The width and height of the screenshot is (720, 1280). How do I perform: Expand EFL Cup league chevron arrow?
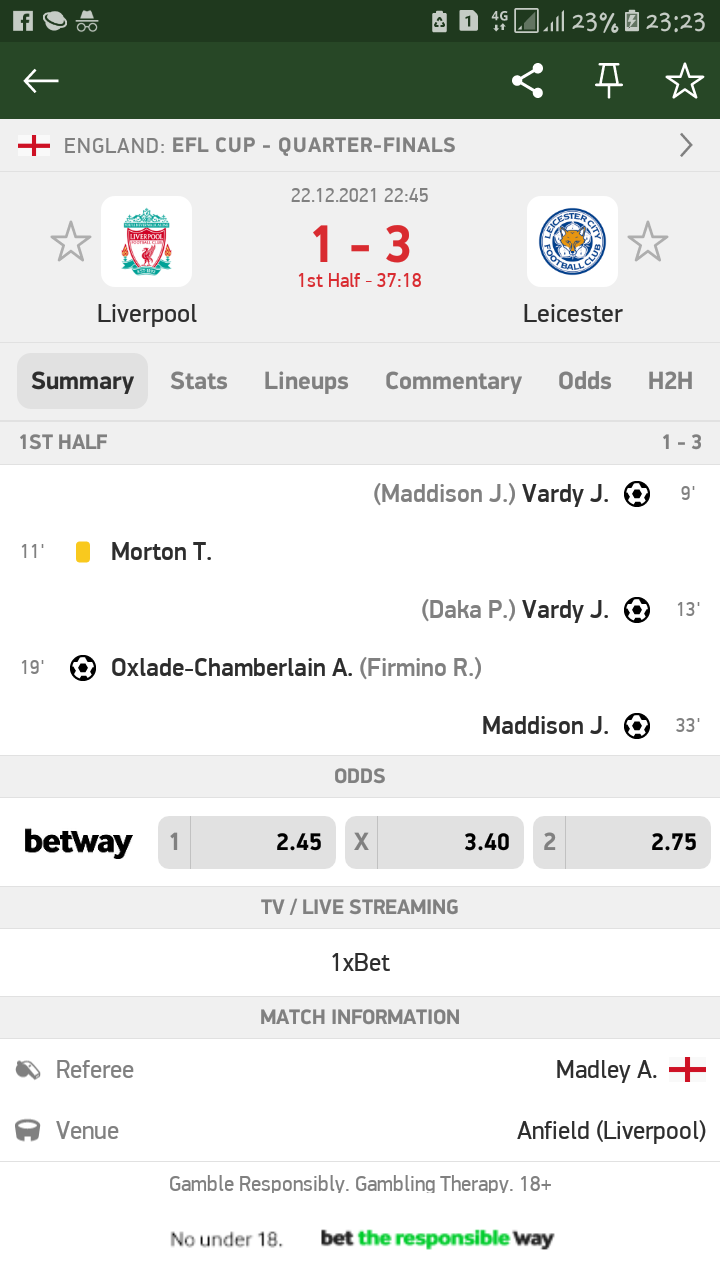(x=686, y=146)
